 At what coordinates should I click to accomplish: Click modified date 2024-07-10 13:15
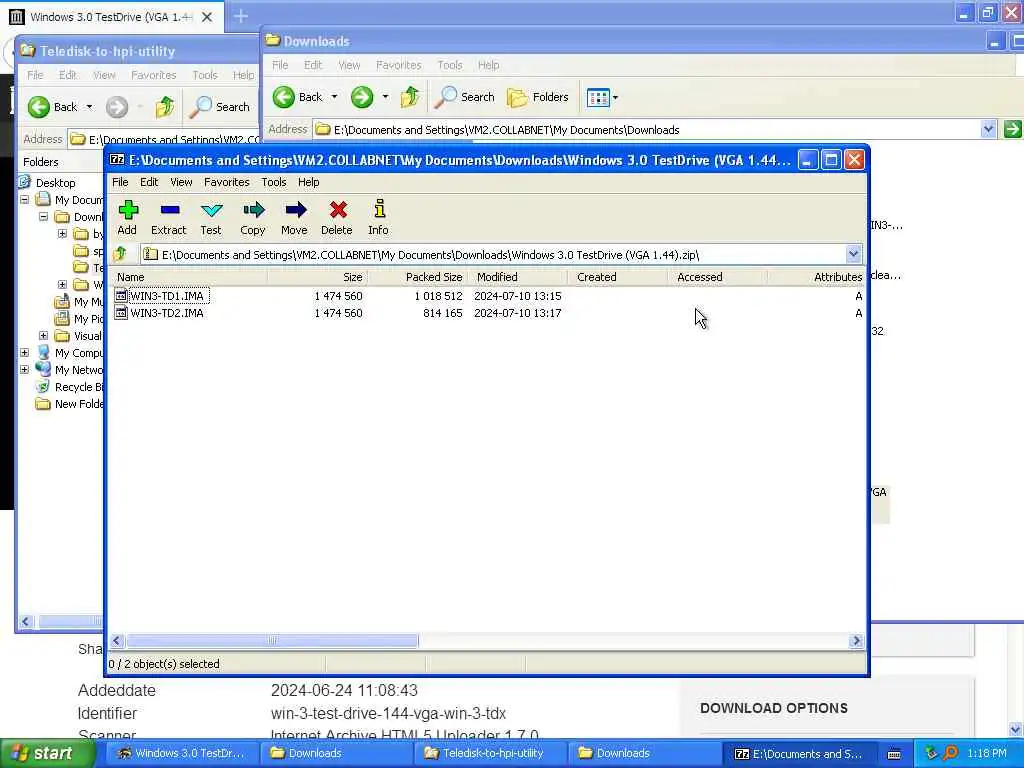tap(518, 296)
